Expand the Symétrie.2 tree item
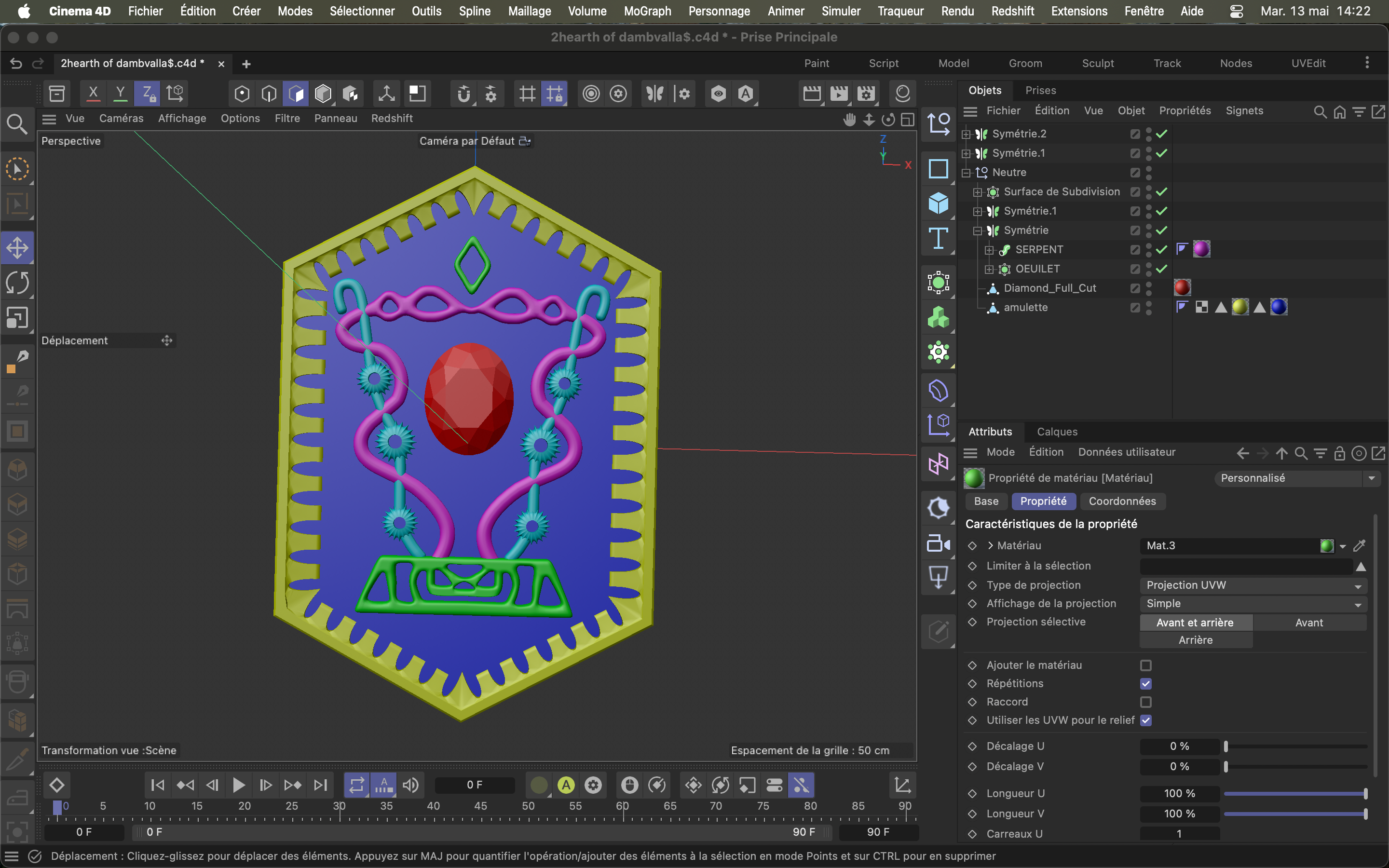The height and width of the screenshot is (868, 1389). 966,135
